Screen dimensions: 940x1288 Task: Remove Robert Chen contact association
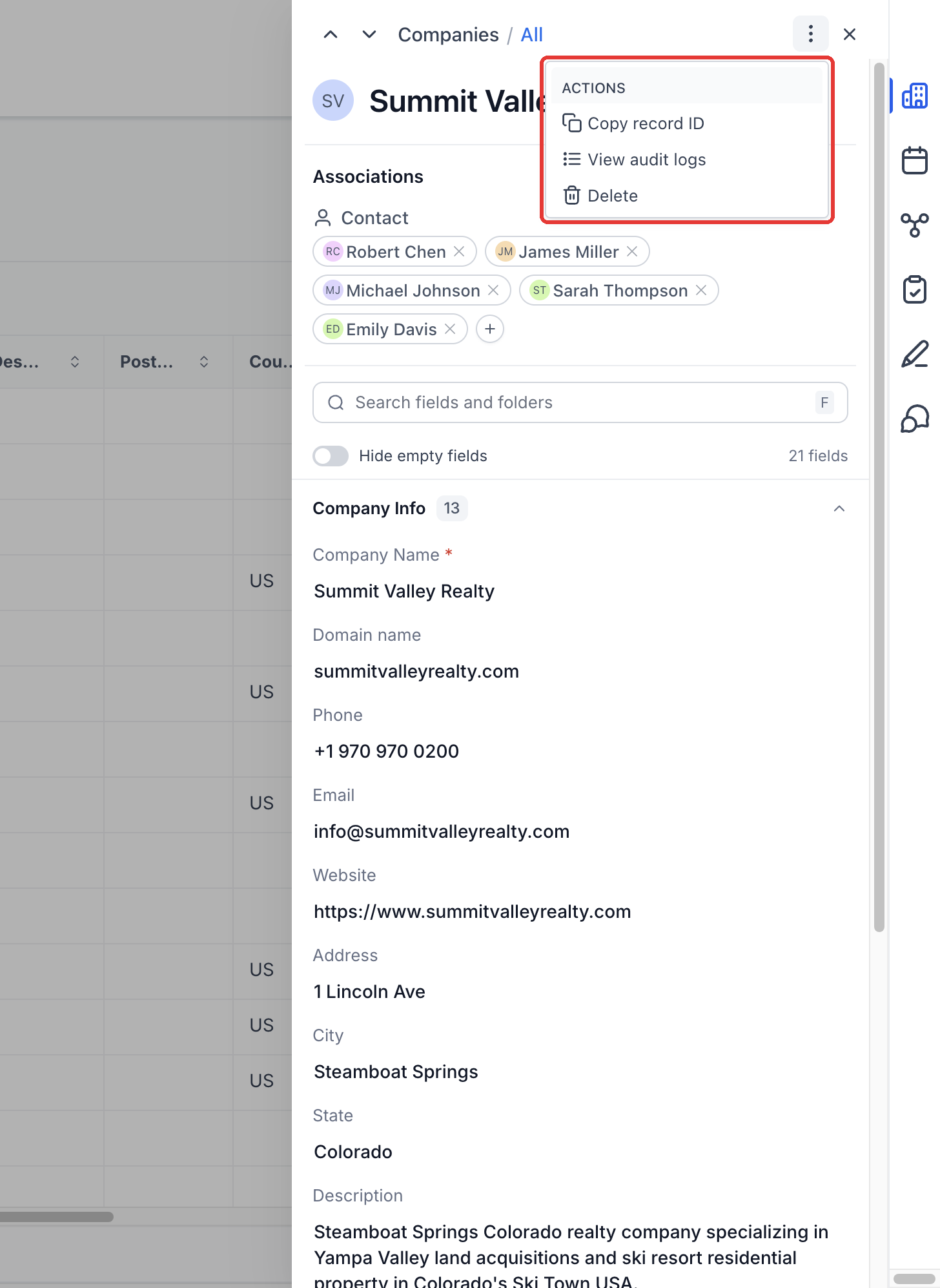tap(459, 251)
